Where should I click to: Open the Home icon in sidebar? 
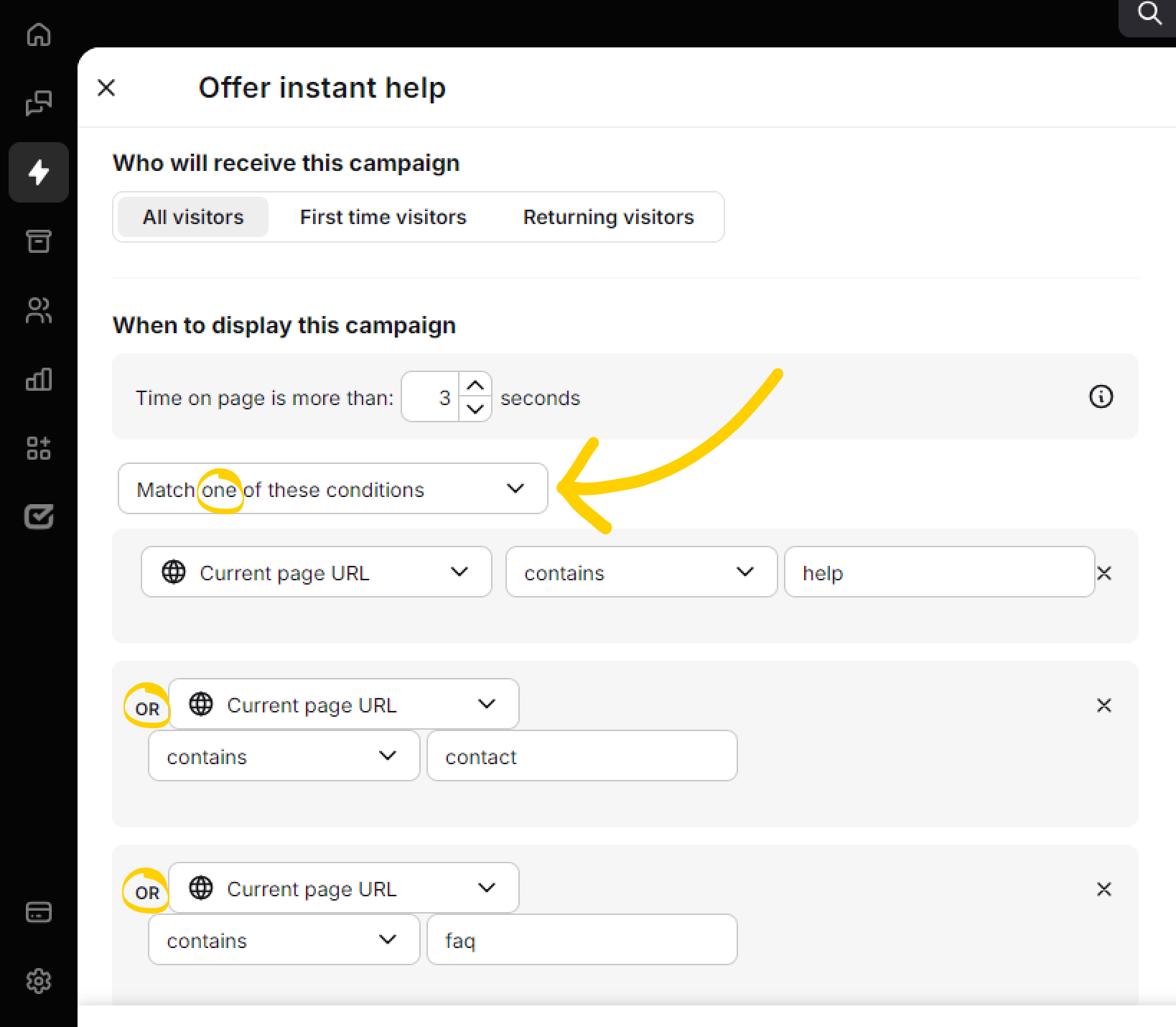coord(39,34)
